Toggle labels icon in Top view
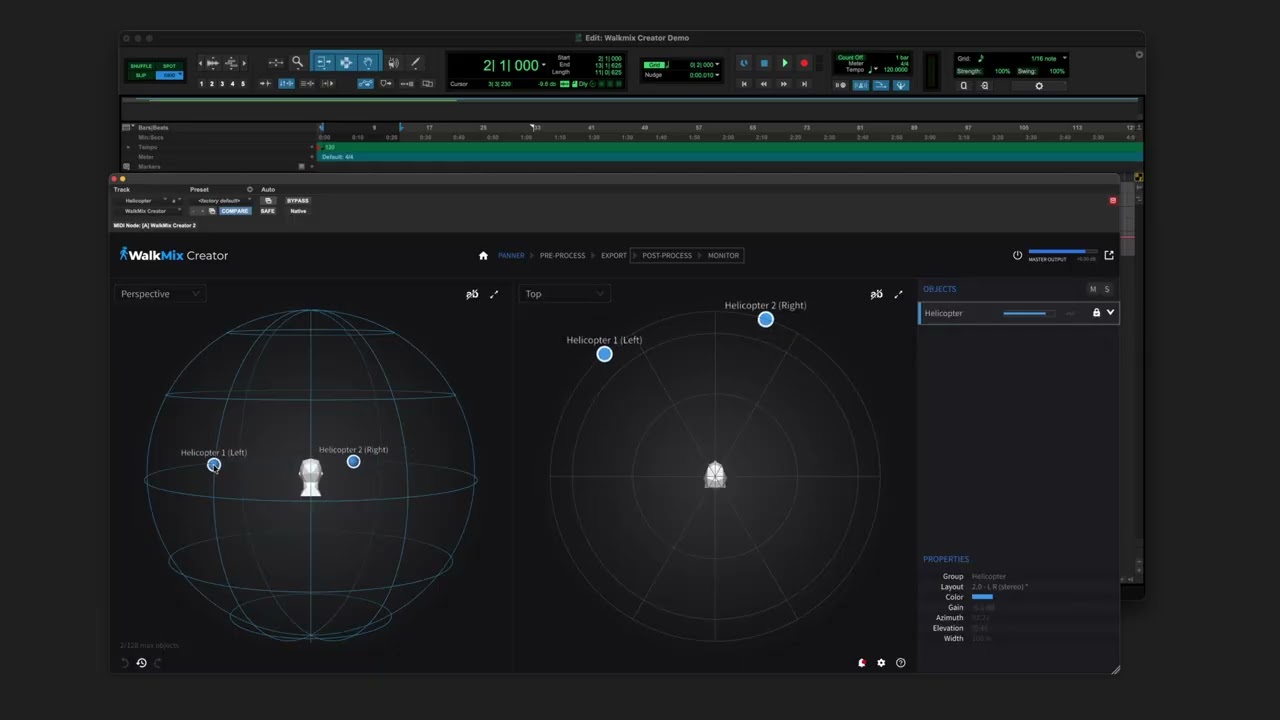Image resolution: width=1280 pixels, height=720 pixels. coord(876,294)
